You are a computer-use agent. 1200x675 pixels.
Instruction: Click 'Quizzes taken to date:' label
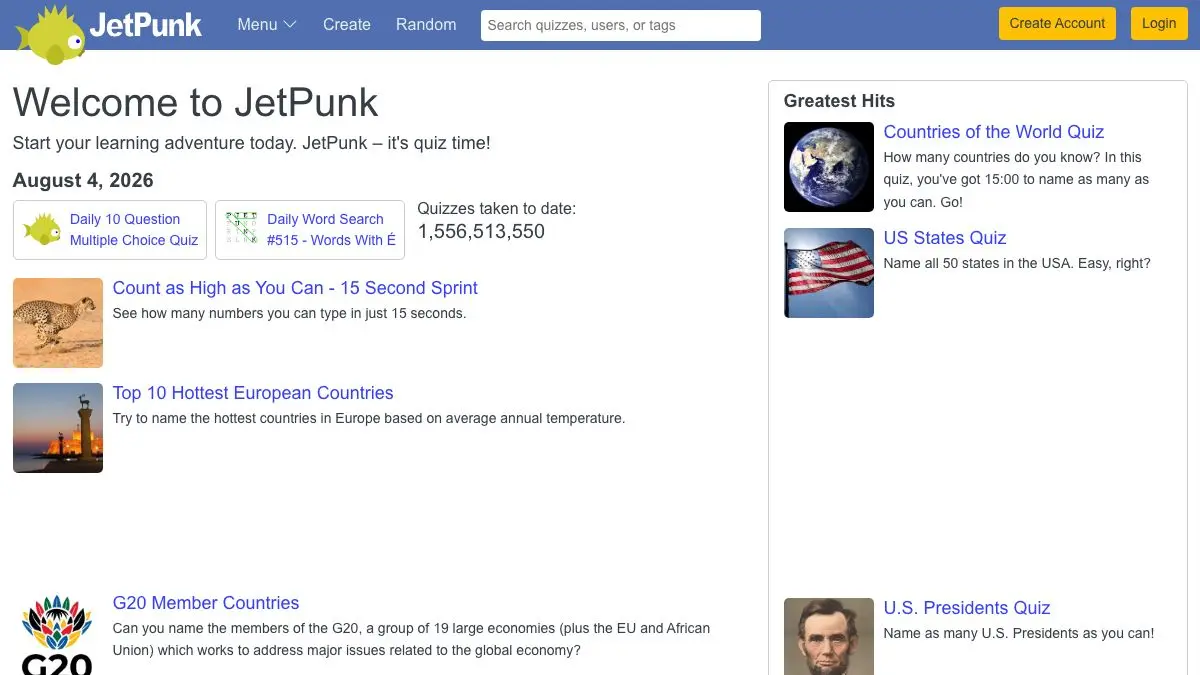point(497,209)
